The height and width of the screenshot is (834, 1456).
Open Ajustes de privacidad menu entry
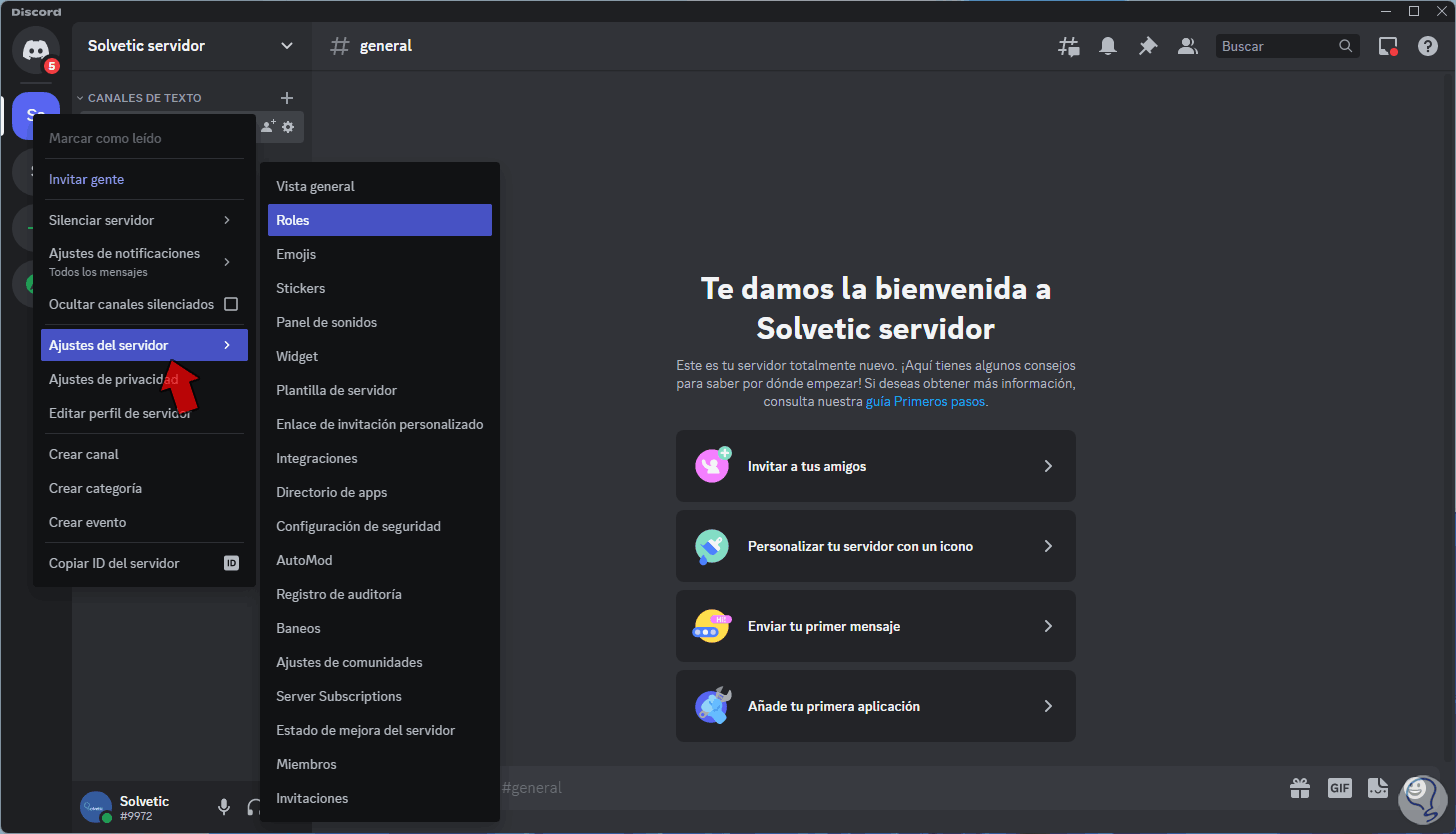coord(144,379)
